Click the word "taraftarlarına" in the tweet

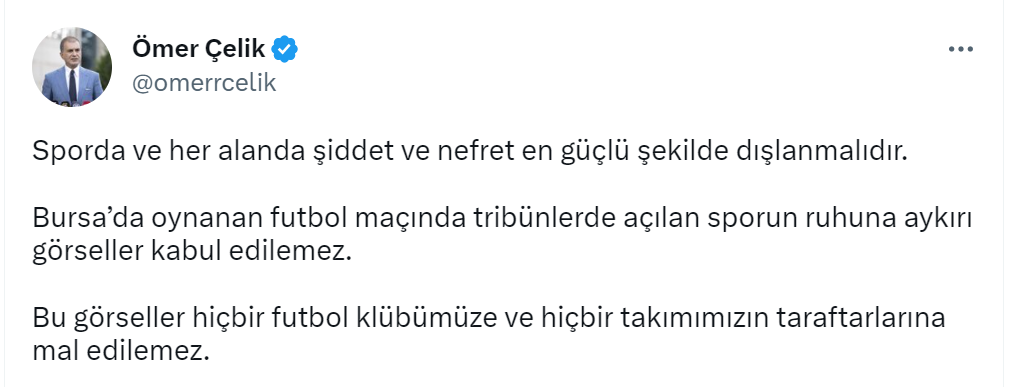862,319
